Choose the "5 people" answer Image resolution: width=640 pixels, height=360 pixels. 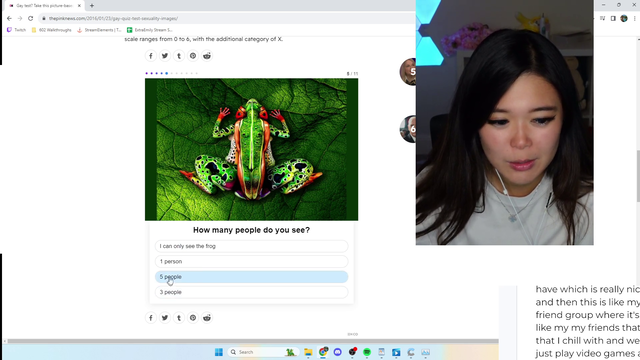pyautogui.click(x=251, y=277)
